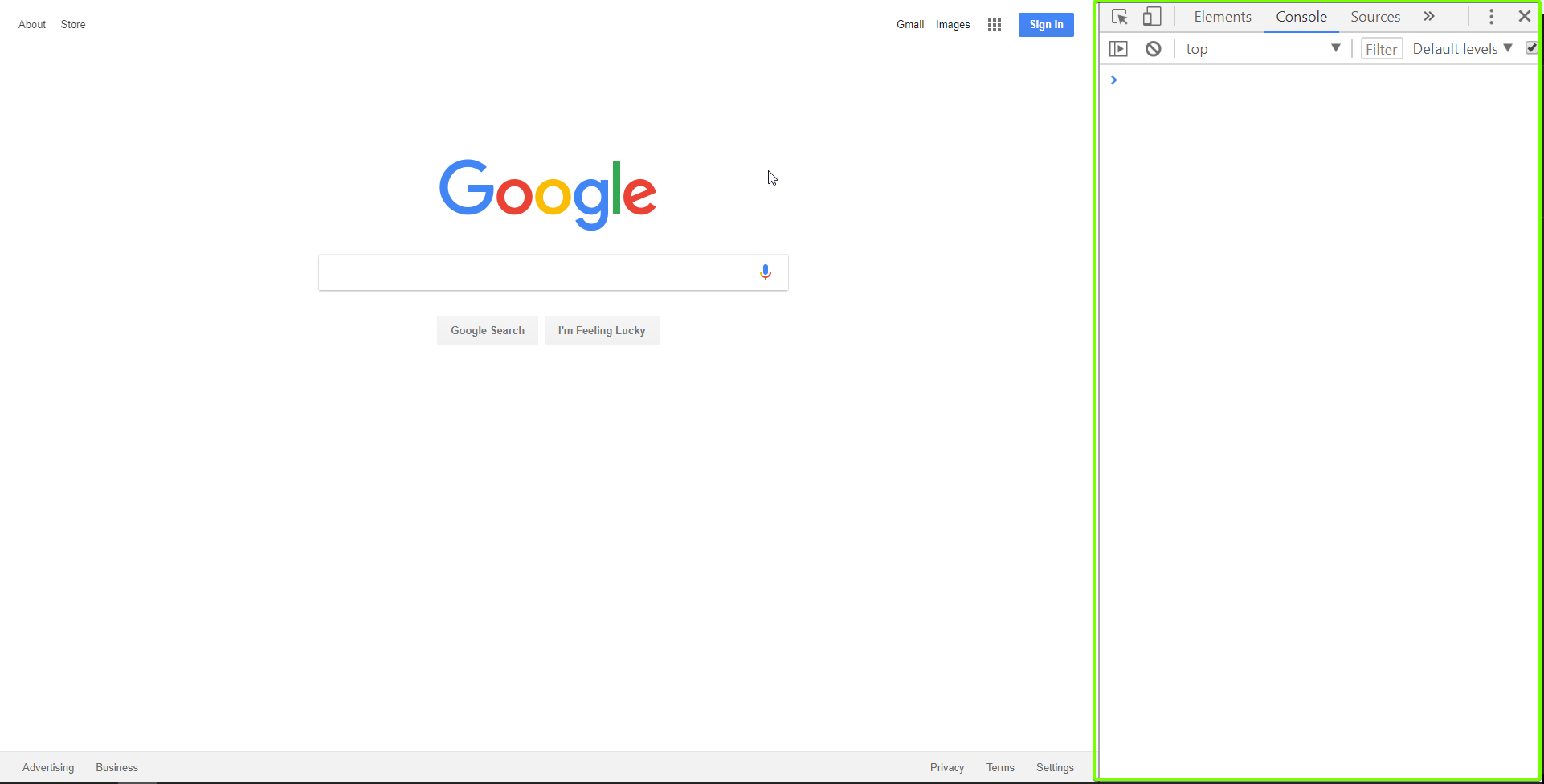1544x784 pixels.
Task: Clear console with the ban icon
Action: 1154,49
